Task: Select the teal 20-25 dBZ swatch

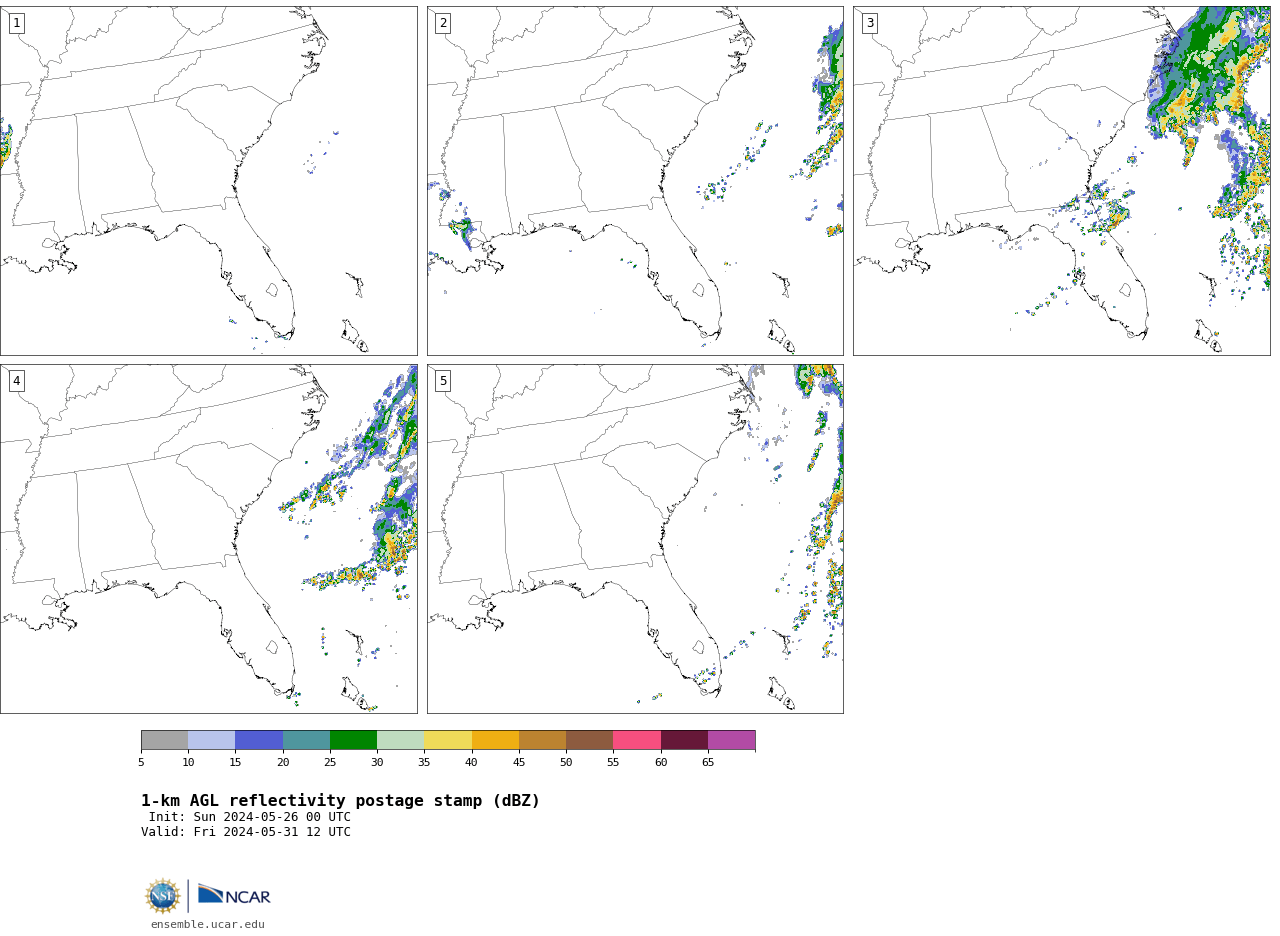Action: coord(306,740)
